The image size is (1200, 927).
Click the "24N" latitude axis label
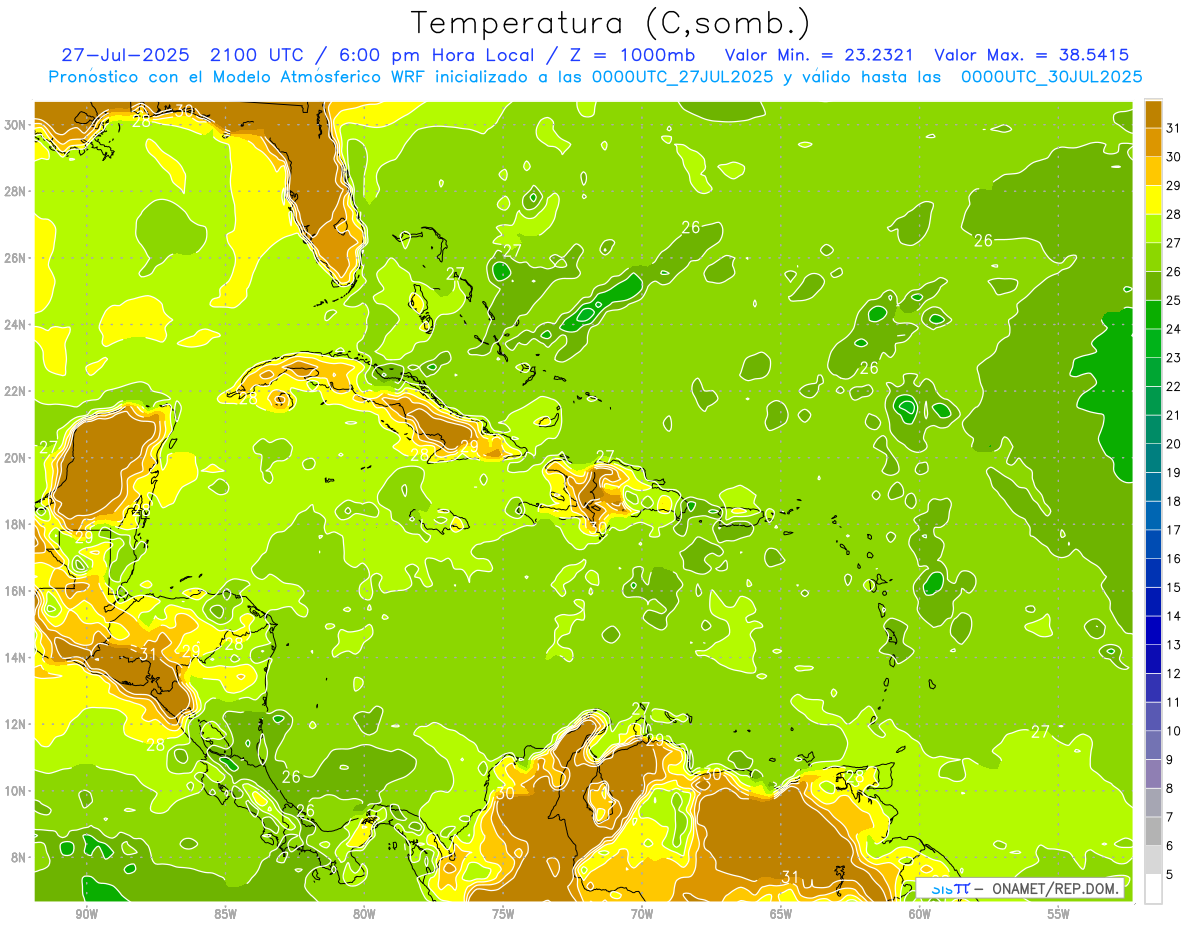point(15,324)
